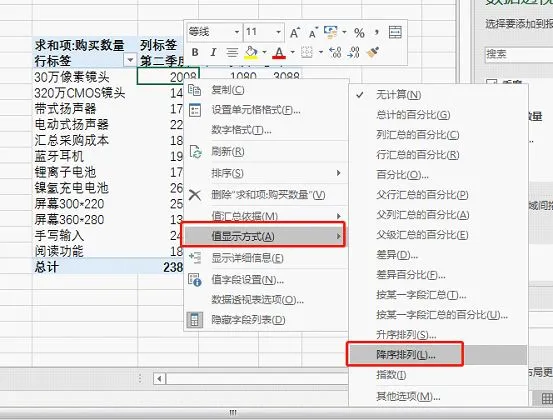Click the field settings icon beside 值字段设置
Screen dimensions: 553x420
[195, 280]
